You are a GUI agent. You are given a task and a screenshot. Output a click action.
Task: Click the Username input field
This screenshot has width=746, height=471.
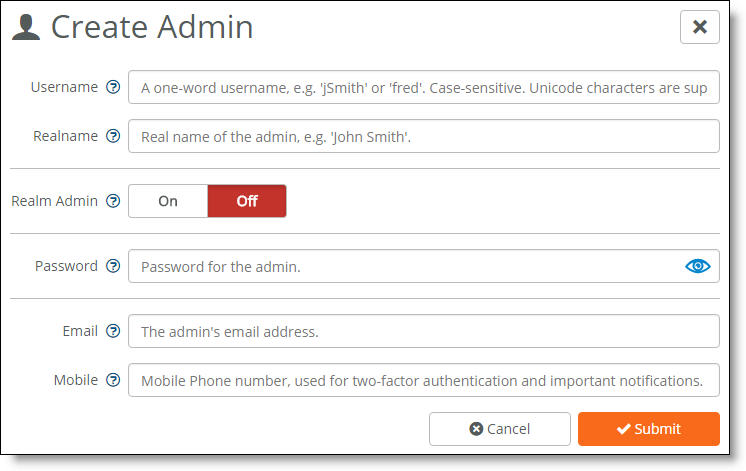(x=423, y=87)
